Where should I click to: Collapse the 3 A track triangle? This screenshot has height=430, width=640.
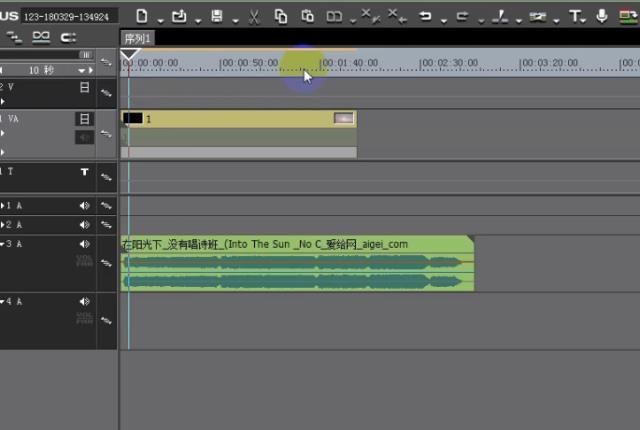[x=3, y=244]
